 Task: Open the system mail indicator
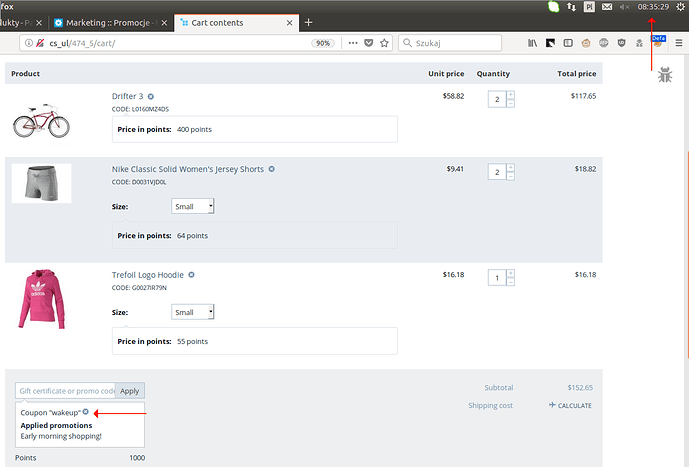pyautogui.click(x=607, y=7)
